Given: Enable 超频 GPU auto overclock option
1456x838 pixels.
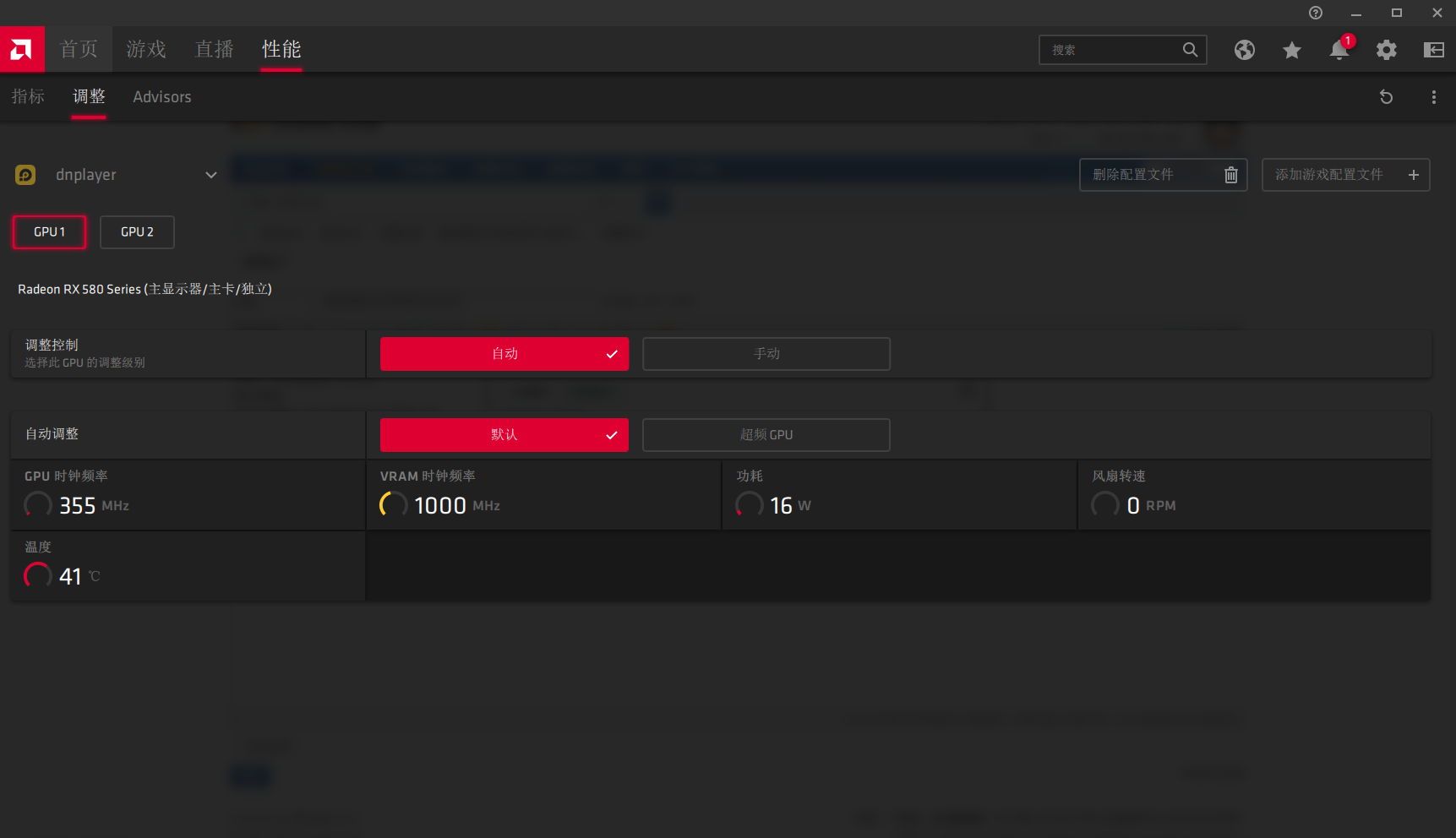Looking at the screenshot, I should tap(766, 435).
